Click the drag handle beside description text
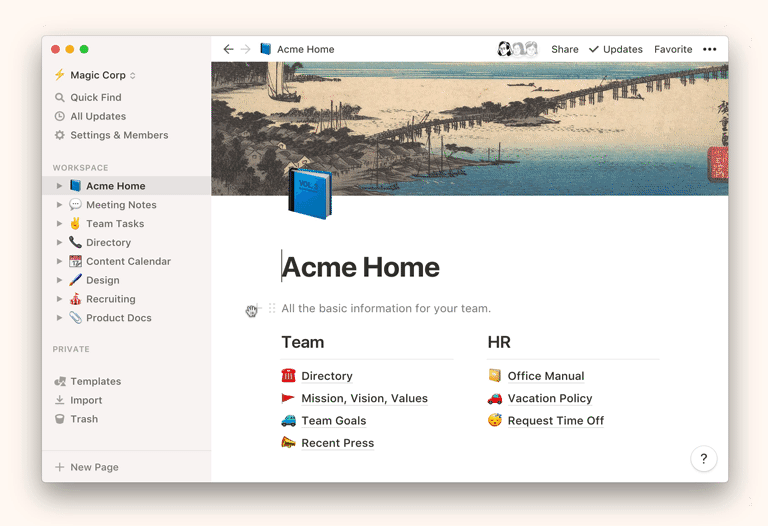The width and height of the screenshot is (768, 526). (x=272, y=309)
